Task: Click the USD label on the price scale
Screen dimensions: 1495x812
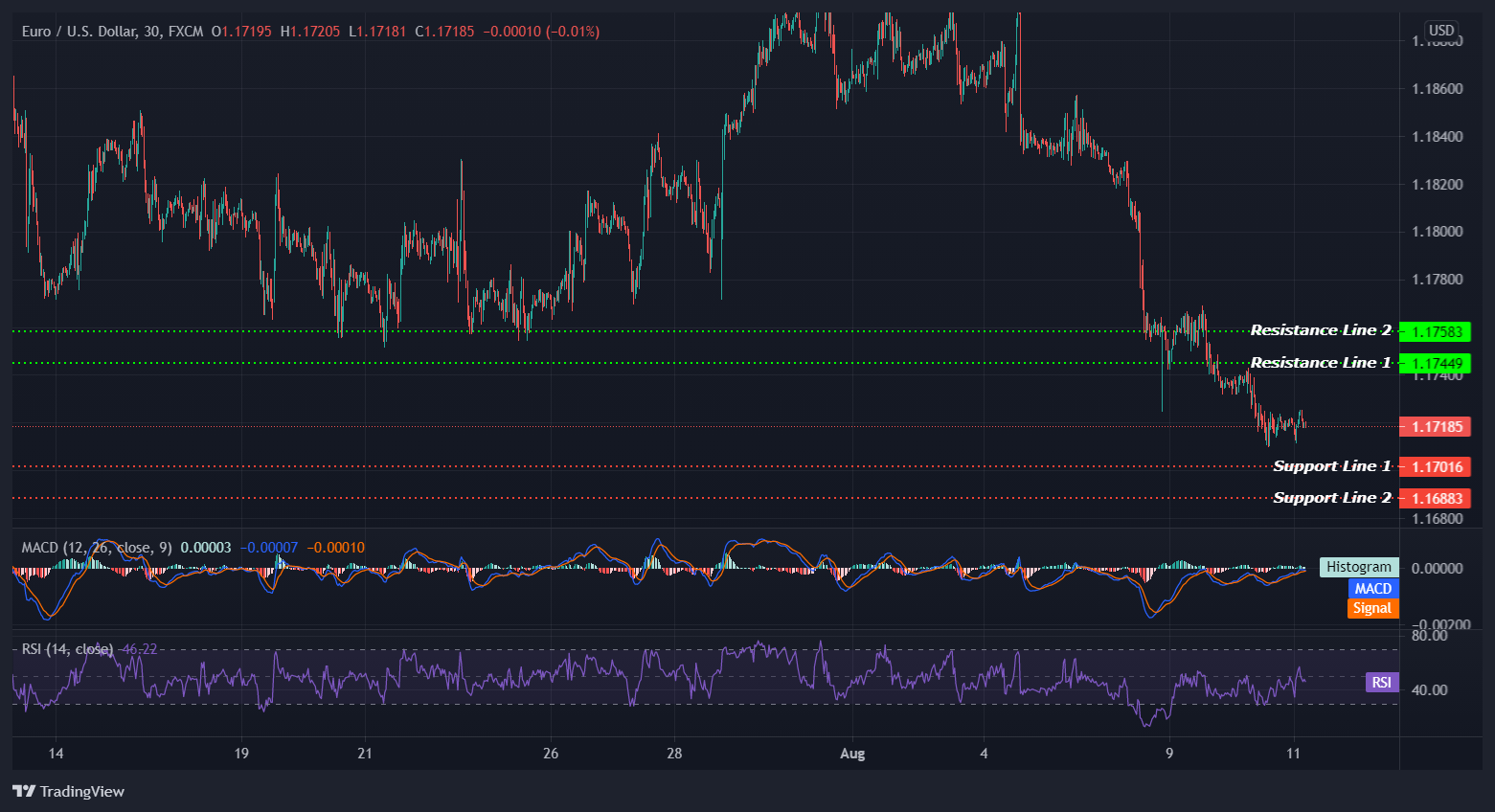Action: tap(1441, 31)
